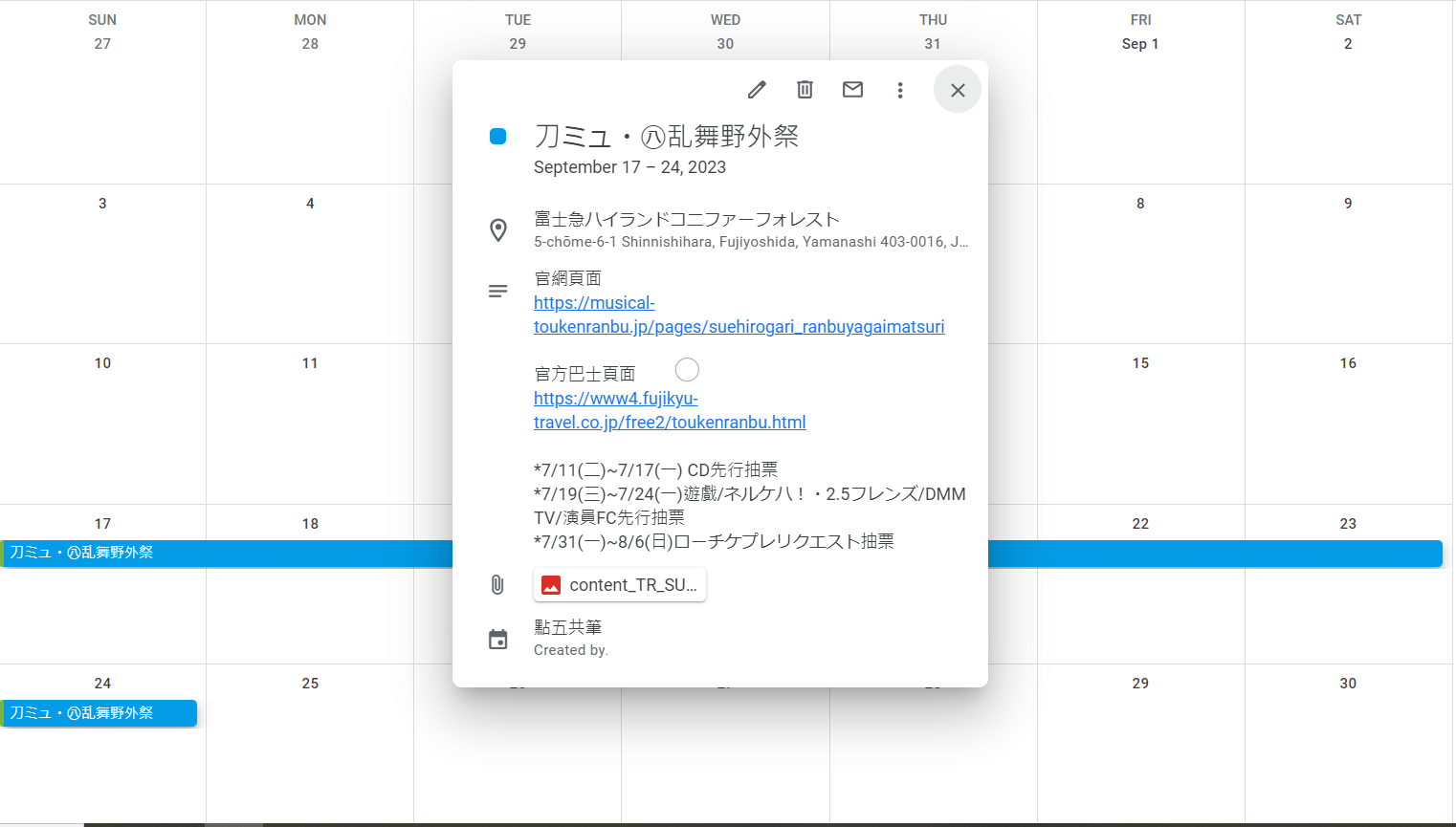
Task: Click the calendar name 點五共筆
Action: 568,627
